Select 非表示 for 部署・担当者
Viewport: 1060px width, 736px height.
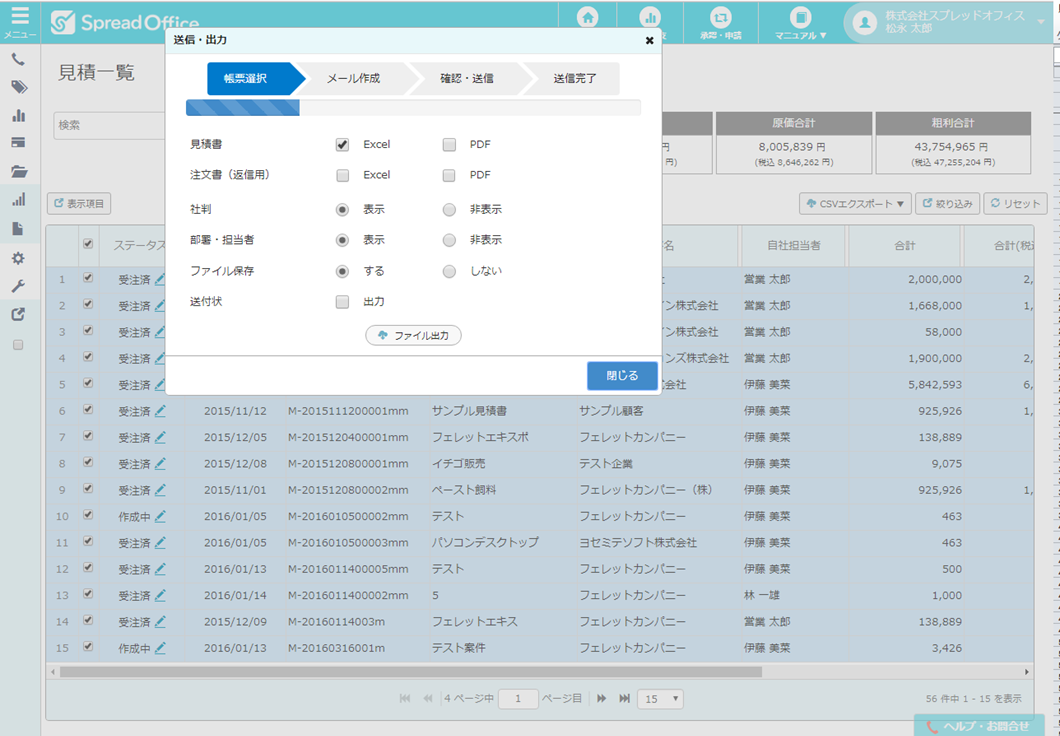pos(449,240)
